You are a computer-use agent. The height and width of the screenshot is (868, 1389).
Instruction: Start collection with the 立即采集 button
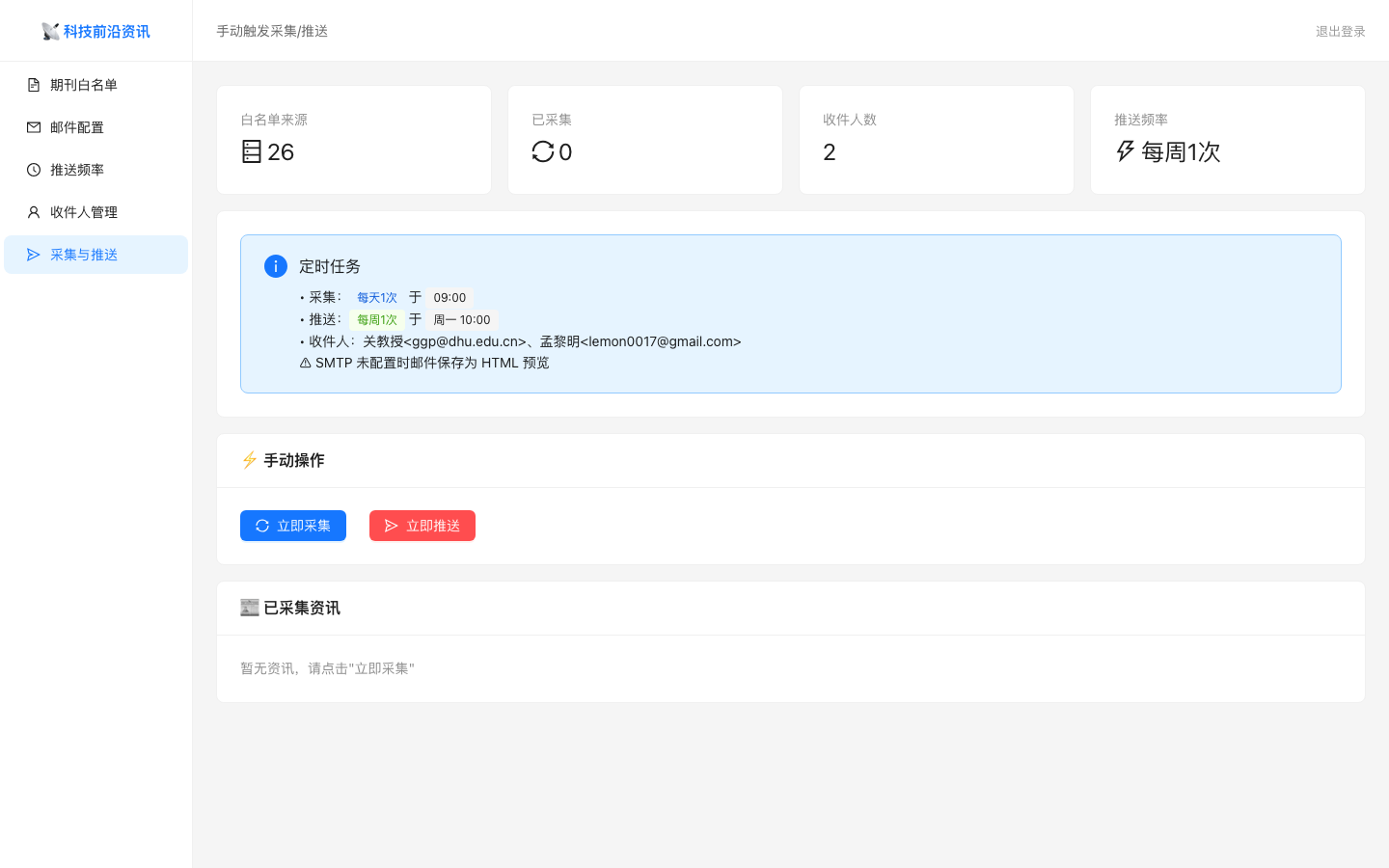click(293, 526)
